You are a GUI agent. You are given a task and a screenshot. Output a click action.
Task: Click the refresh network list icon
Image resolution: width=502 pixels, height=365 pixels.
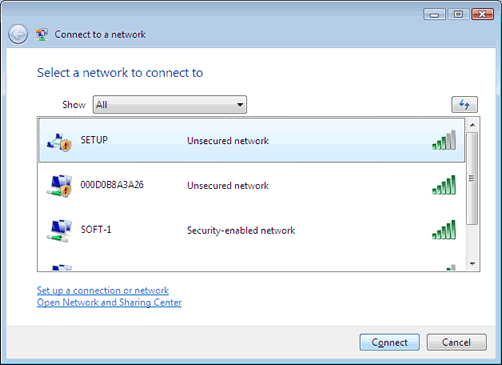click(x=464, y=105)
